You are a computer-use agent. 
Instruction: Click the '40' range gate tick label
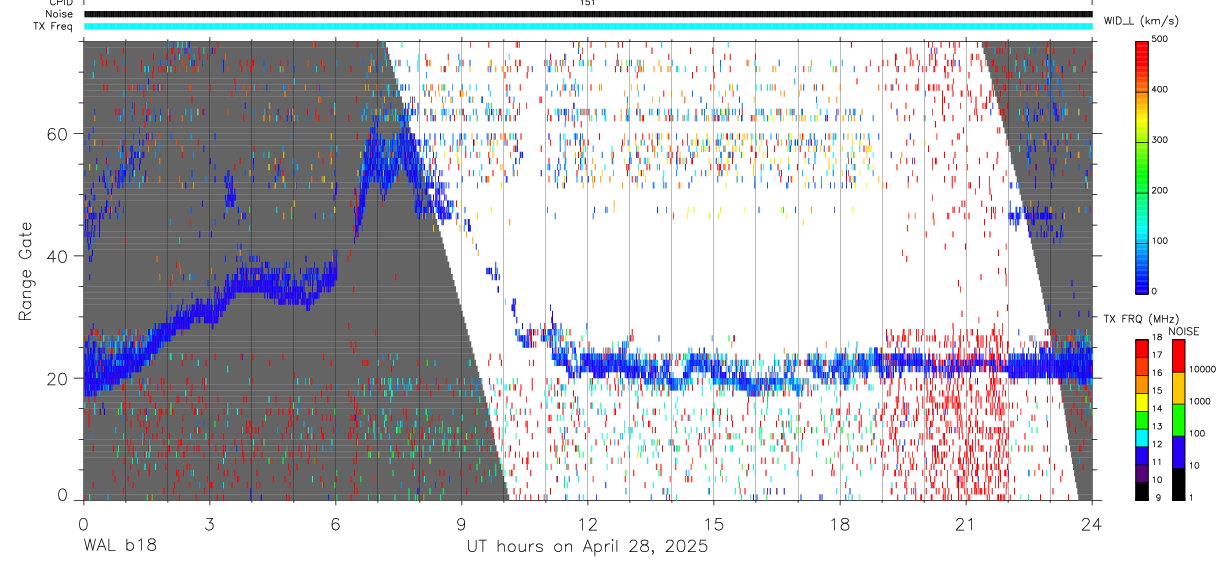[58, 256]
